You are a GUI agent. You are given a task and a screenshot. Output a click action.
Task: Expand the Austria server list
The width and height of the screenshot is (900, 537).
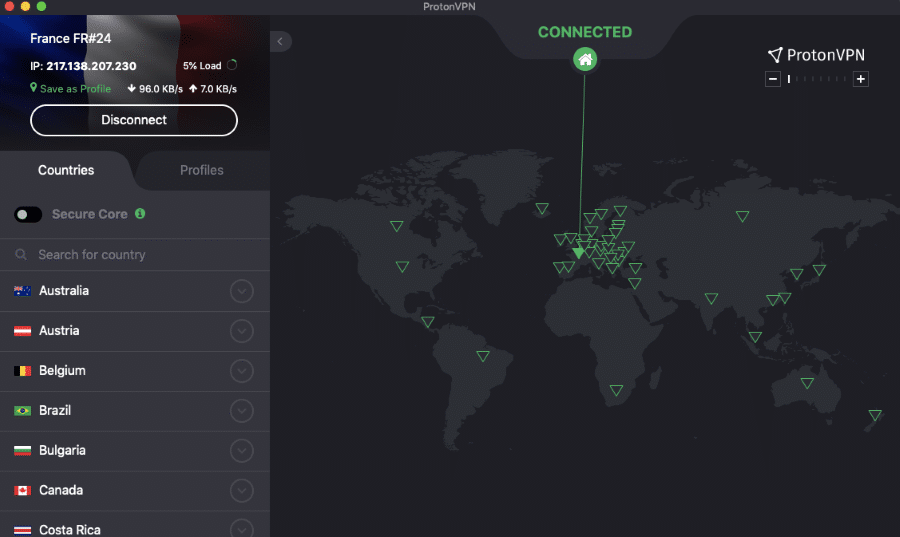point(242,331)
